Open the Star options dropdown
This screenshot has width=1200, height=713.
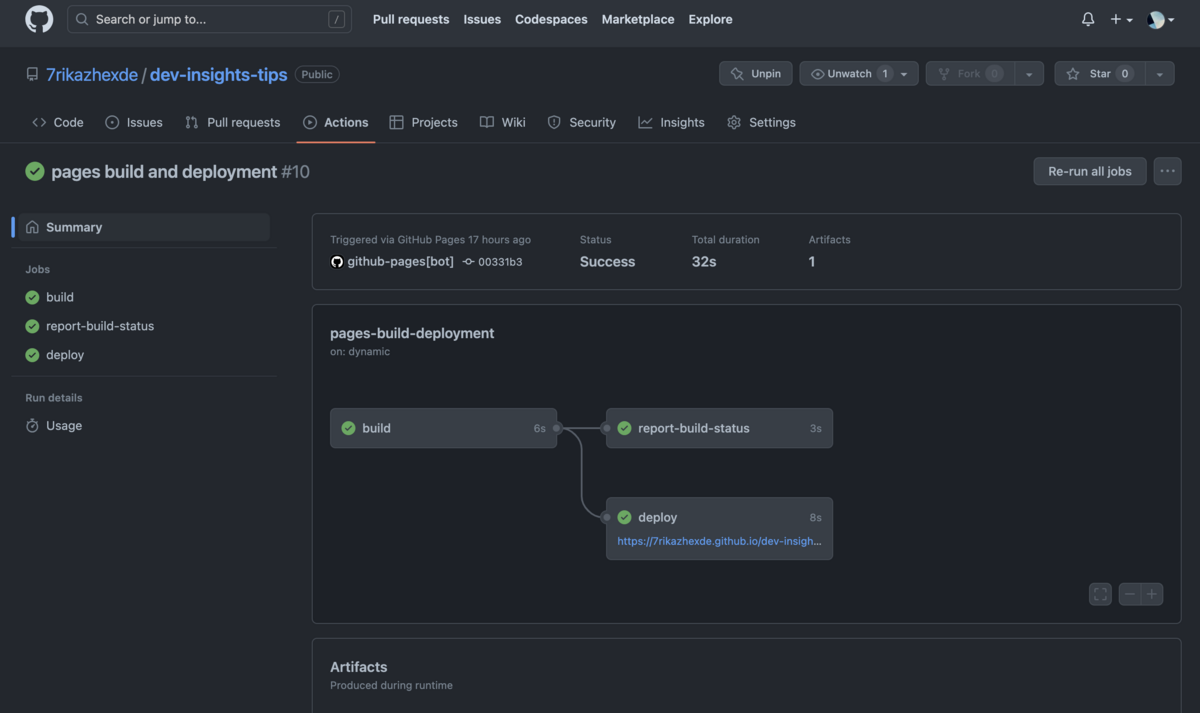(x=1159, y=72)
